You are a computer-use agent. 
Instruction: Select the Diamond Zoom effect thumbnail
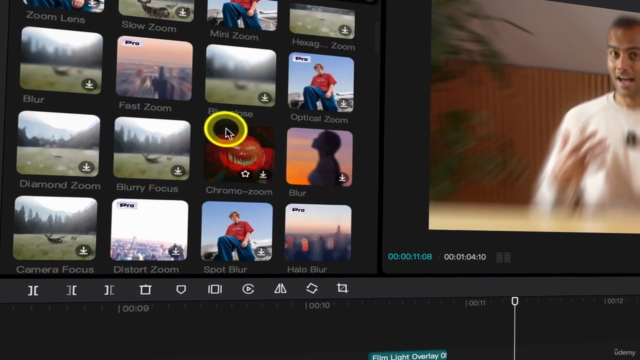[58, 143]
